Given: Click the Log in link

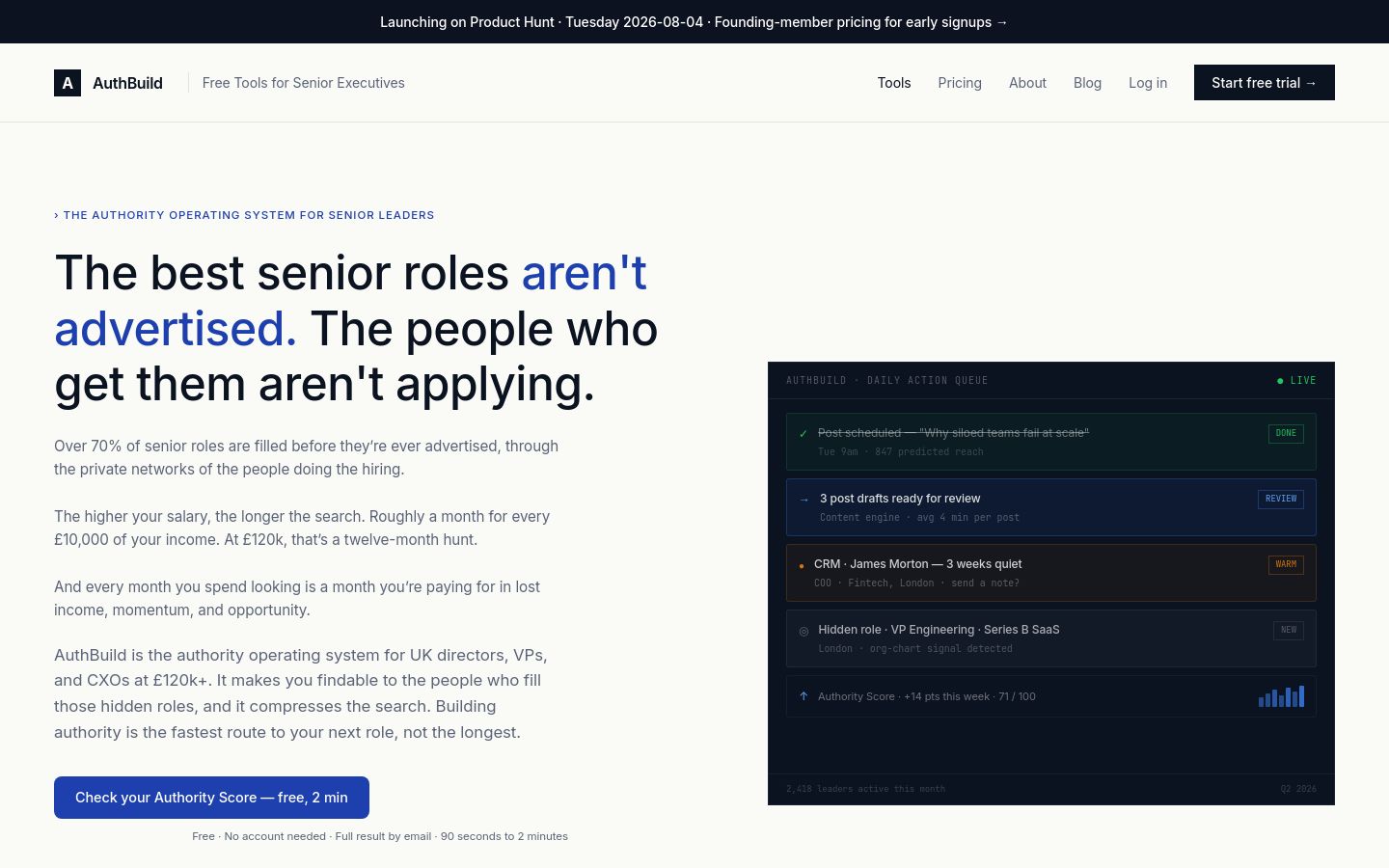Looking at the screenshot, I should pos(1148,83).
